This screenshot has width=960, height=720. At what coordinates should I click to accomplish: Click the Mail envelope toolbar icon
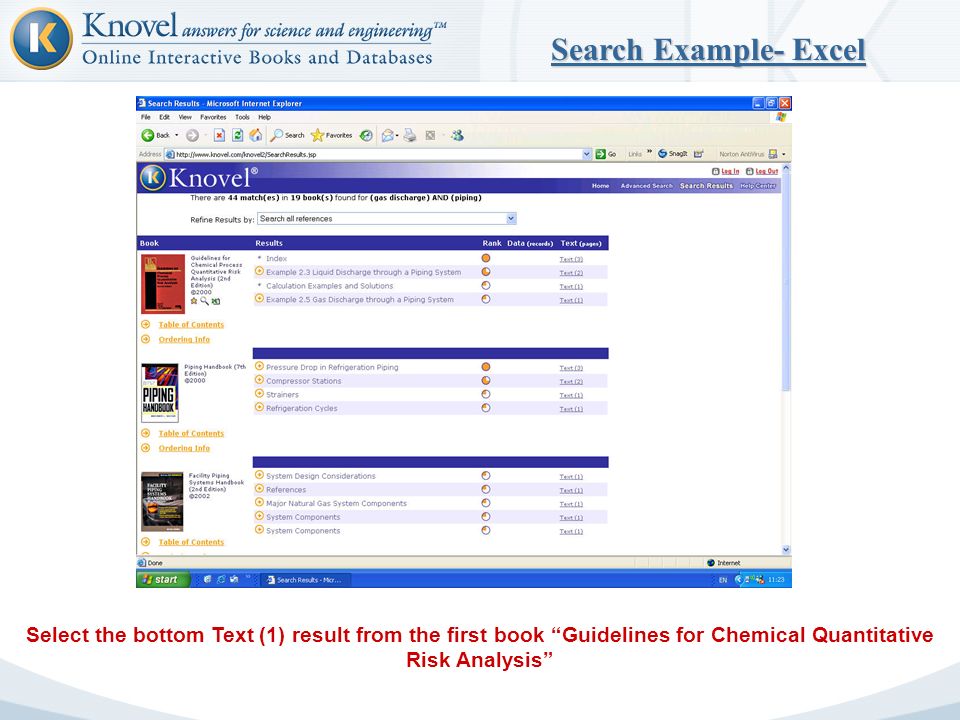[387, 135]
